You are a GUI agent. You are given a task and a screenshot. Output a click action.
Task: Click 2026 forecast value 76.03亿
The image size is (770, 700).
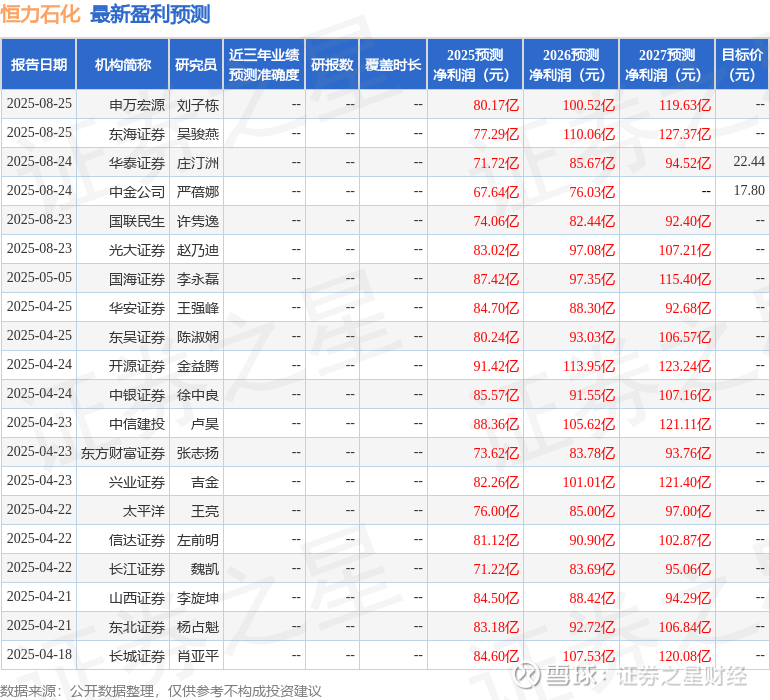592,192
